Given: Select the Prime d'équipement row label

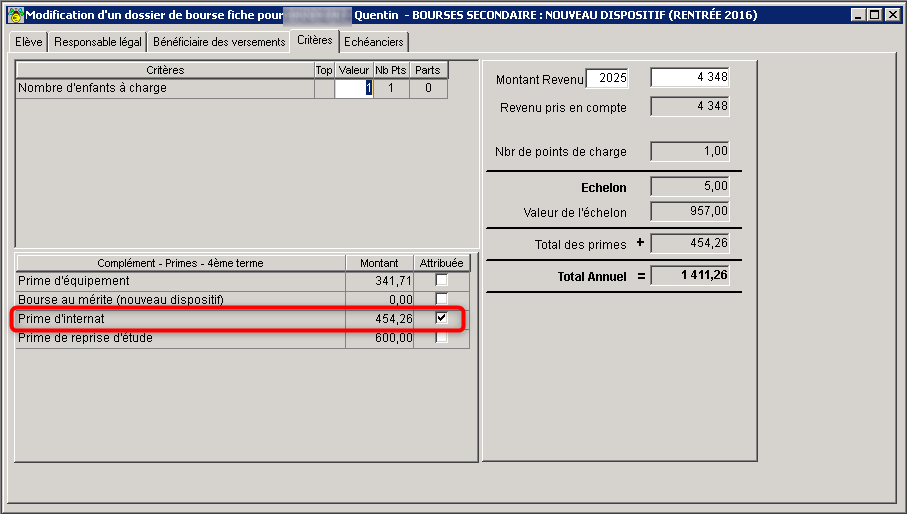Looking at the screenshot, I should [73, 281].
